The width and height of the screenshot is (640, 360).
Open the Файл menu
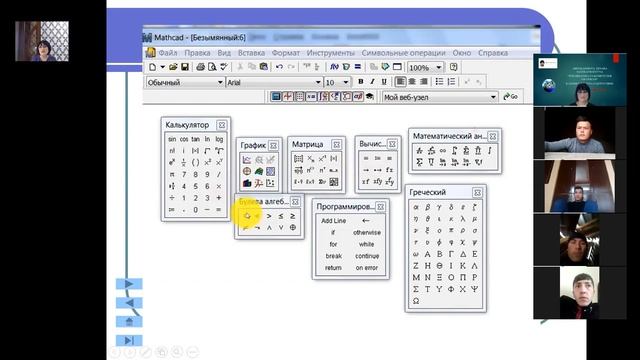click(x=167, y=53)
